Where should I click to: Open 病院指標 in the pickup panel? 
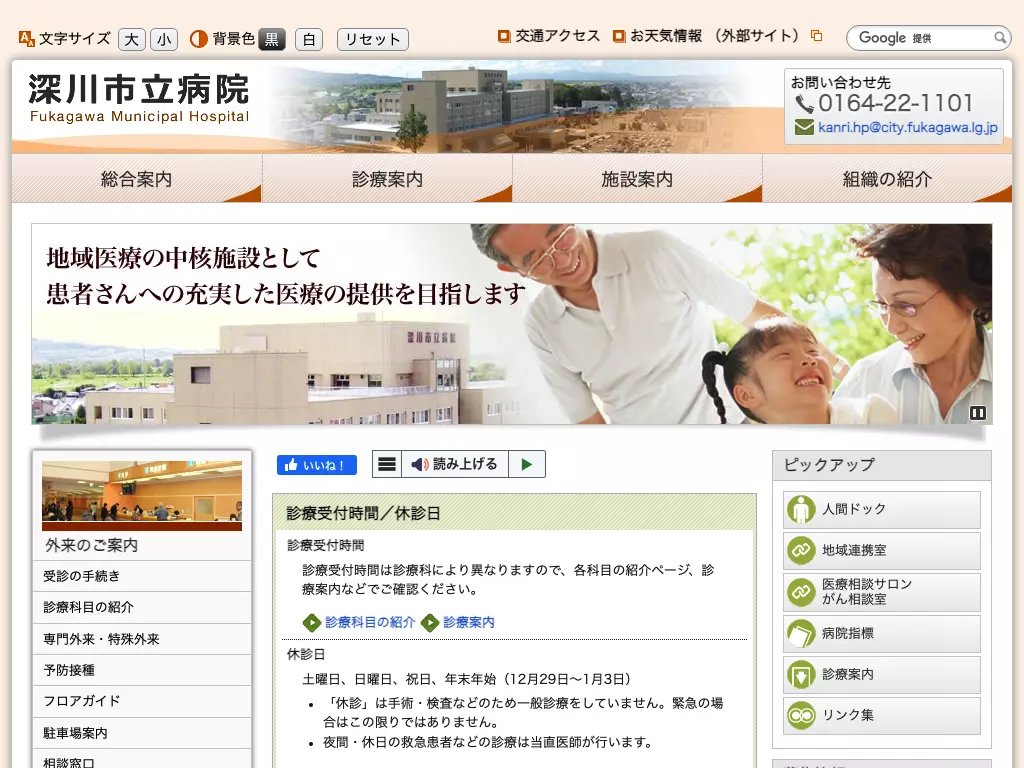pos(882,633)
